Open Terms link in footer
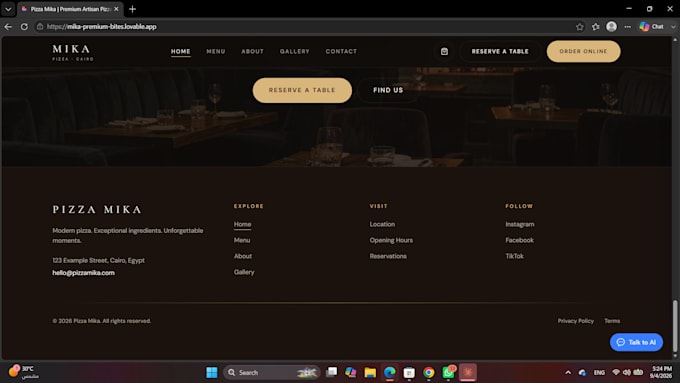Viewport: 680px width, 383px height. click(612, 321)
